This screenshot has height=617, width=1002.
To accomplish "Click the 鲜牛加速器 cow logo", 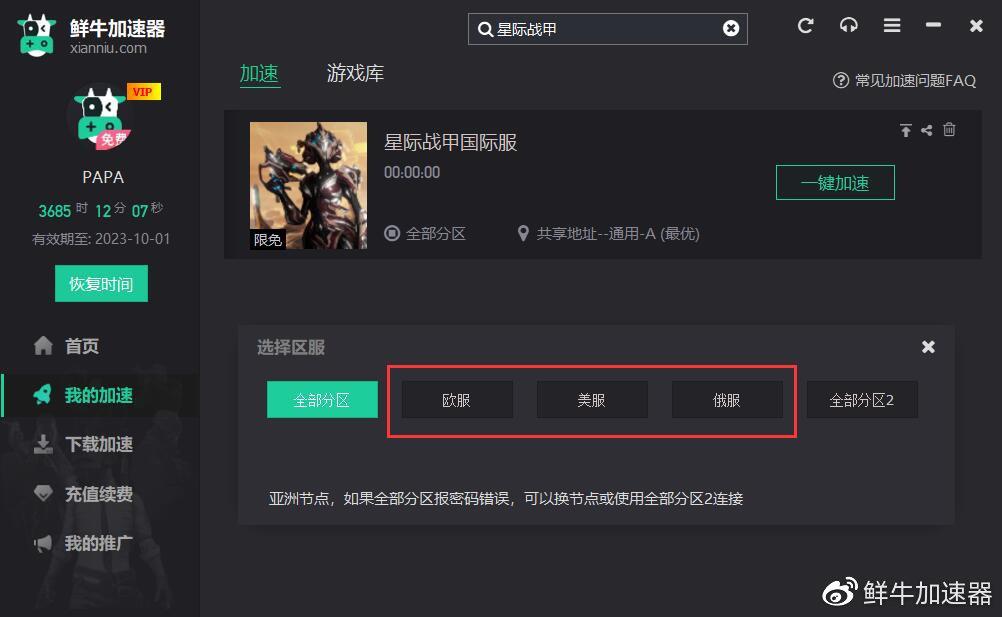I will click(36, 36).
